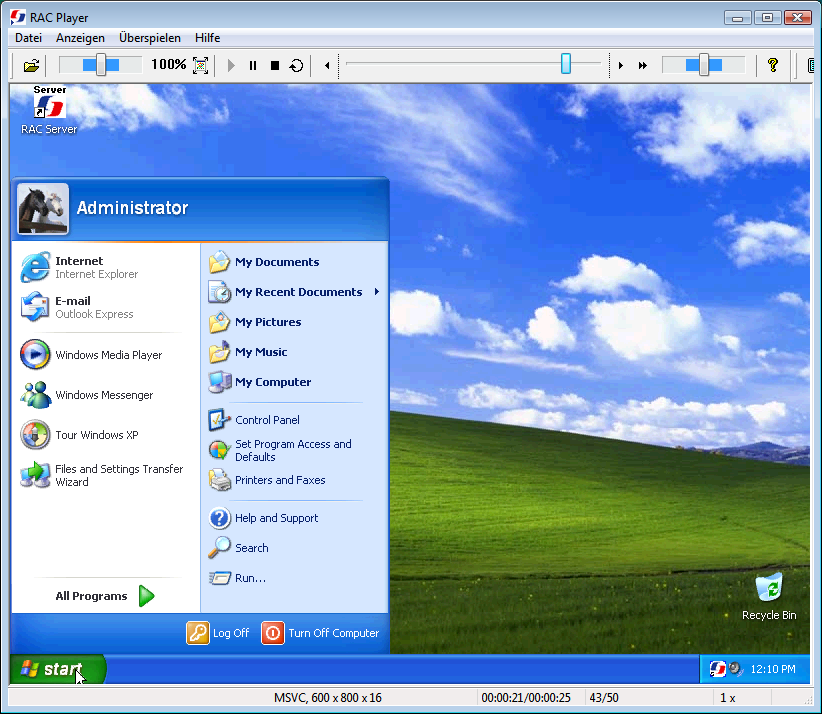This screenshot has width=822, height=714.
Task: Click the Recycle Bin desktop icon
Action: tap(769, 598)
